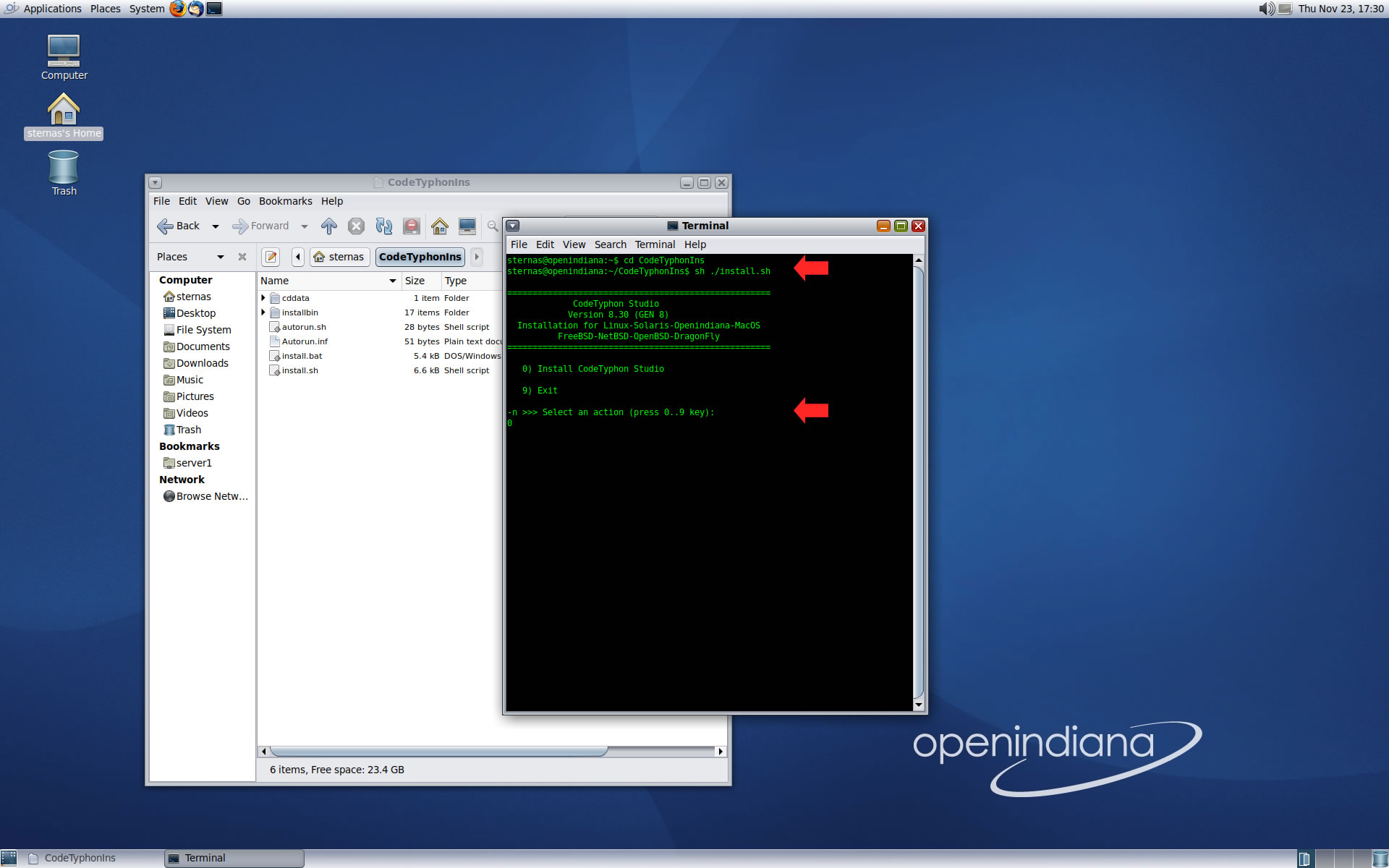
Task: Click the Forward button
Action: pos(260,226)
